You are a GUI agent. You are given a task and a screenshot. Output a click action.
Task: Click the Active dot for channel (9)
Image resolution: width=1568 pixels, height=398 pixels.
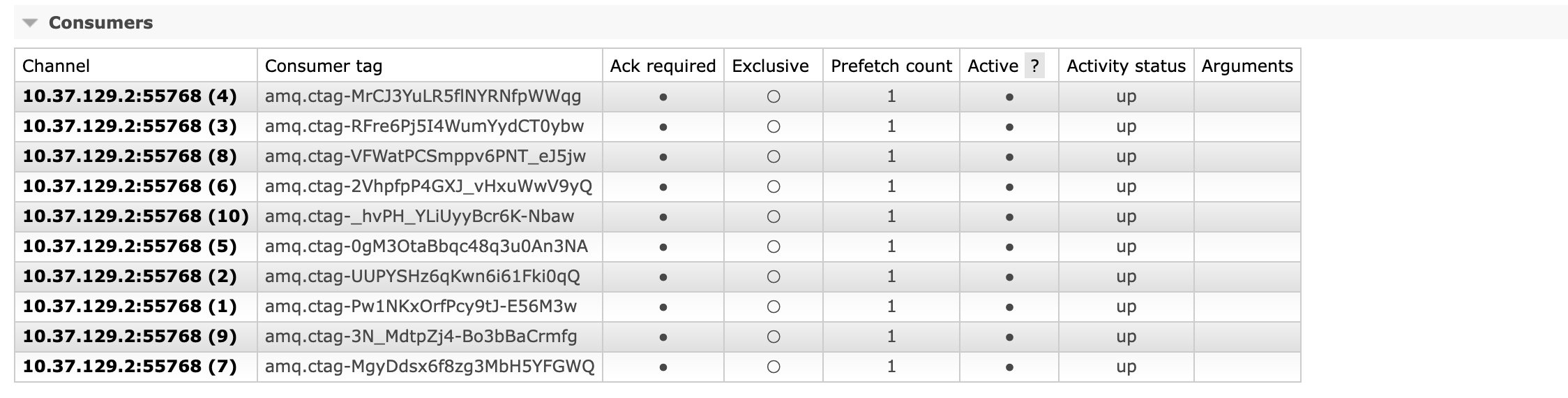click(x=1009, y=337)
